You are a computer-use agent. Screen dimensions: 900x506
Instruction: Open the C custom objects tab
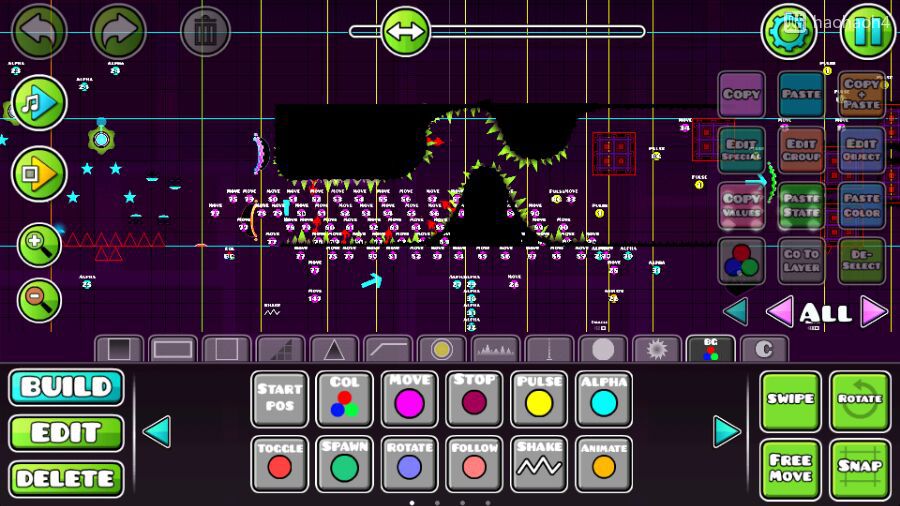pos(764,348)
